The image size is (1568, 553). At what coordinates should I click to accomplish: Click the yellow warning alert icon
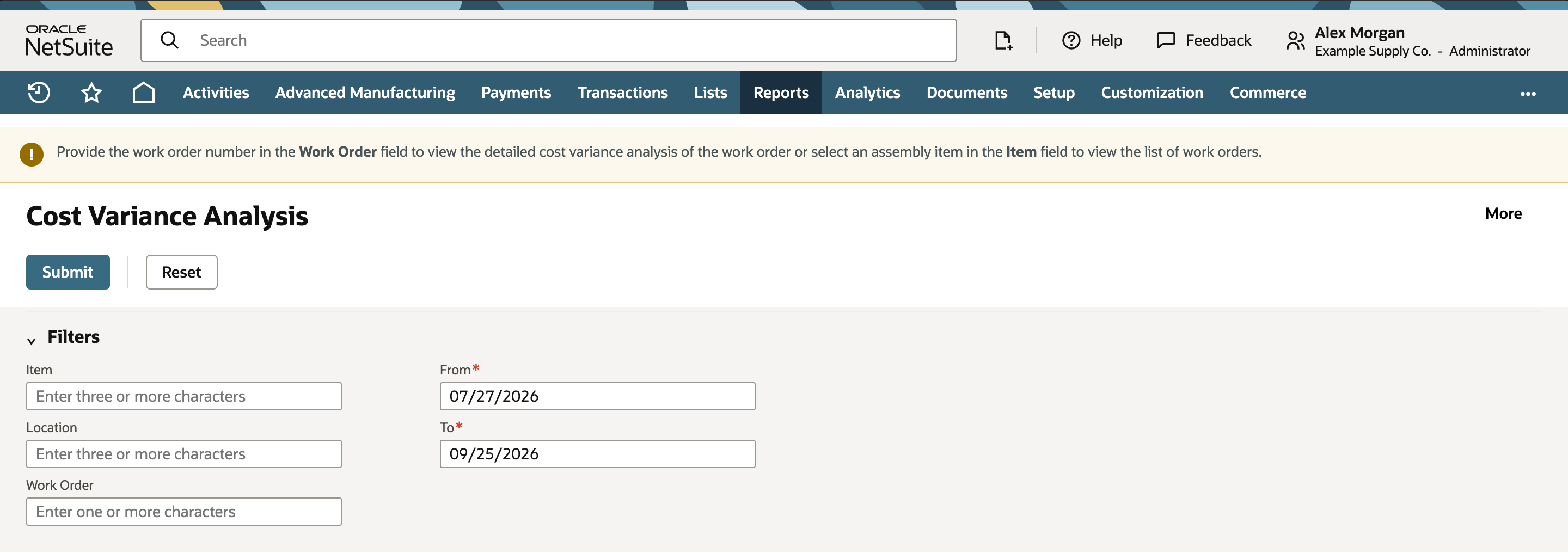32,155
